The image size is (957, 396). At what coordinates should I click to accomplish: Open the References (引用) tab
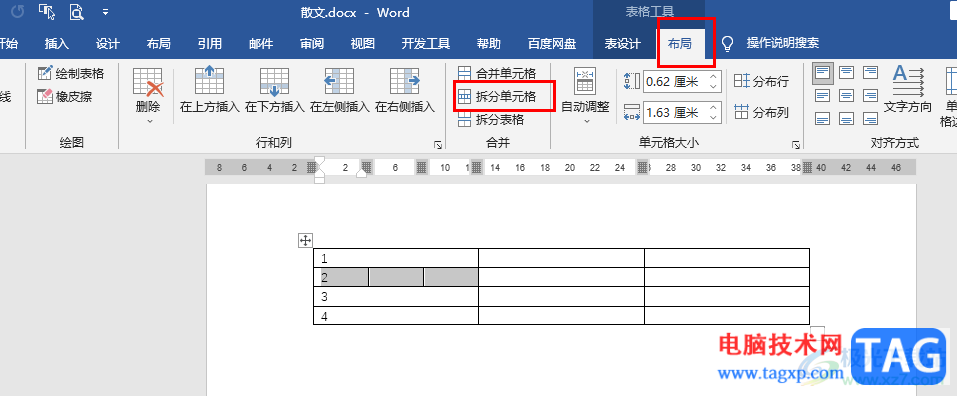click(x=210, y=43)
